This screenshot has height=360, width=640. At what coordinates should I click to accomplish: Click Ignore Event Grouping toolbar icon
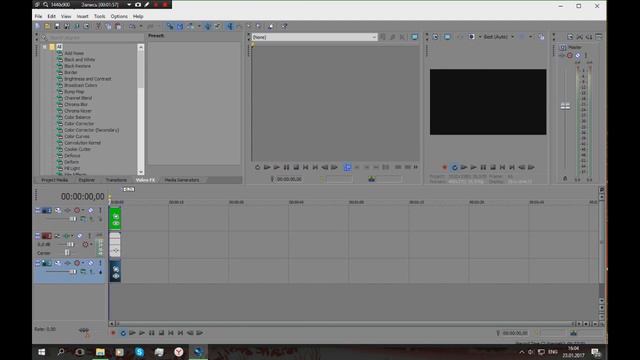217,27
